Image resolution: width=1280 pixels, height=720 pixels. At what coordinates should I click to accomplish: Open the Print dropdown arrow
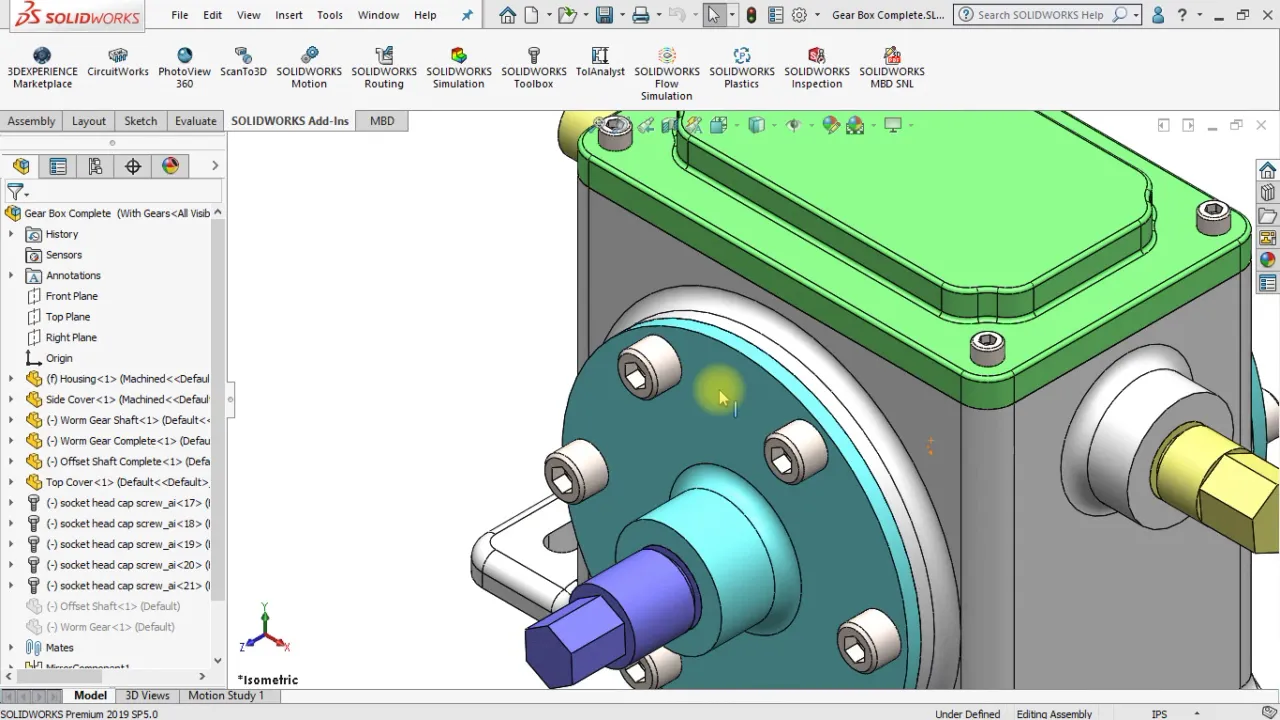(x=658, y=15)
